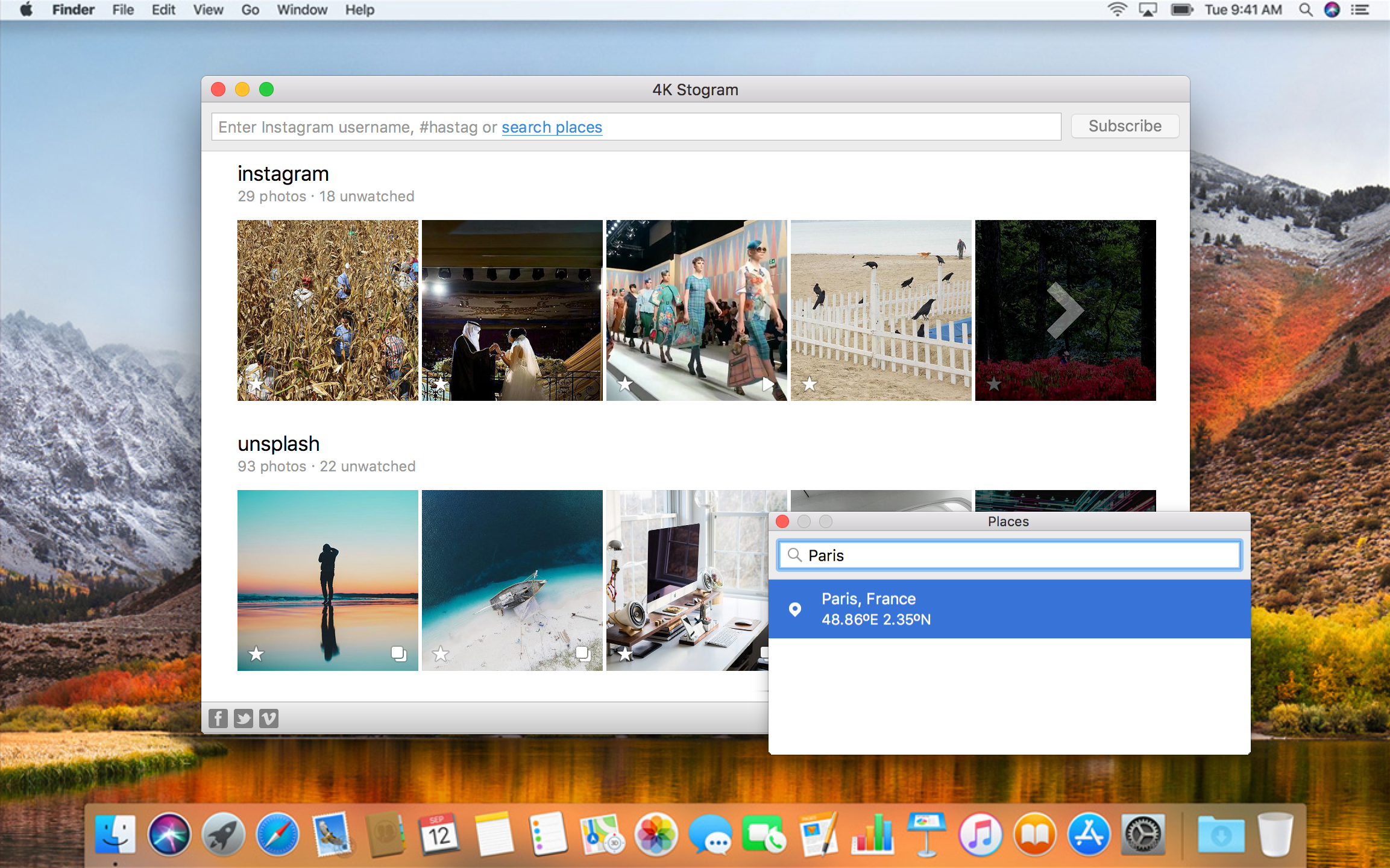The width and height of the screenshot is (1390, 868).
Task: Open the beach fence birds thumbnail
Action: [881, 310]
